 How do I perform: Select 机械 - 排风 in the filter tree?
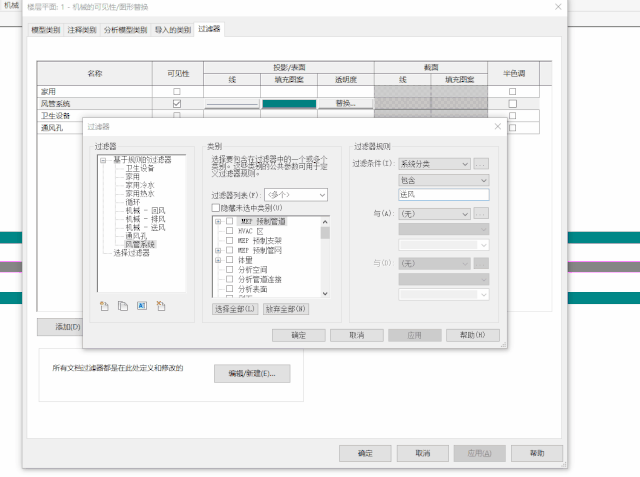tap(145, 219)
